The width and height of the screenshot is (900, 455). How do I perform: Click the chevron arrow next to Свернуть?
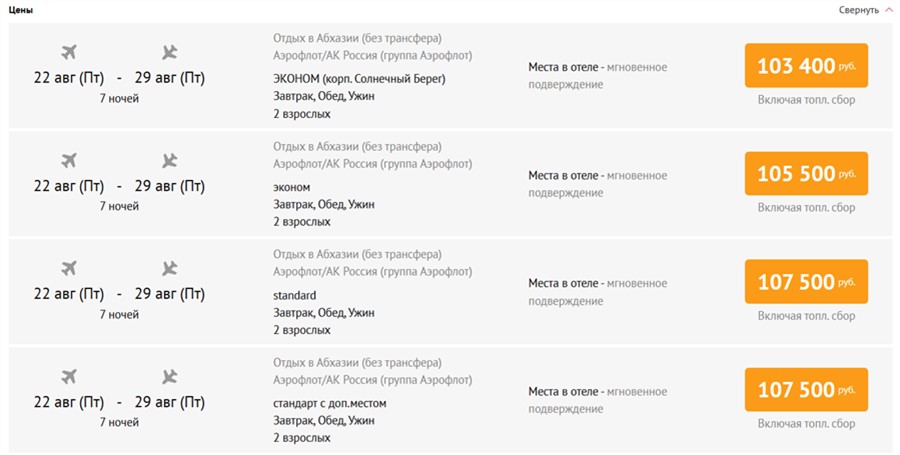click(x=888, y=10)
